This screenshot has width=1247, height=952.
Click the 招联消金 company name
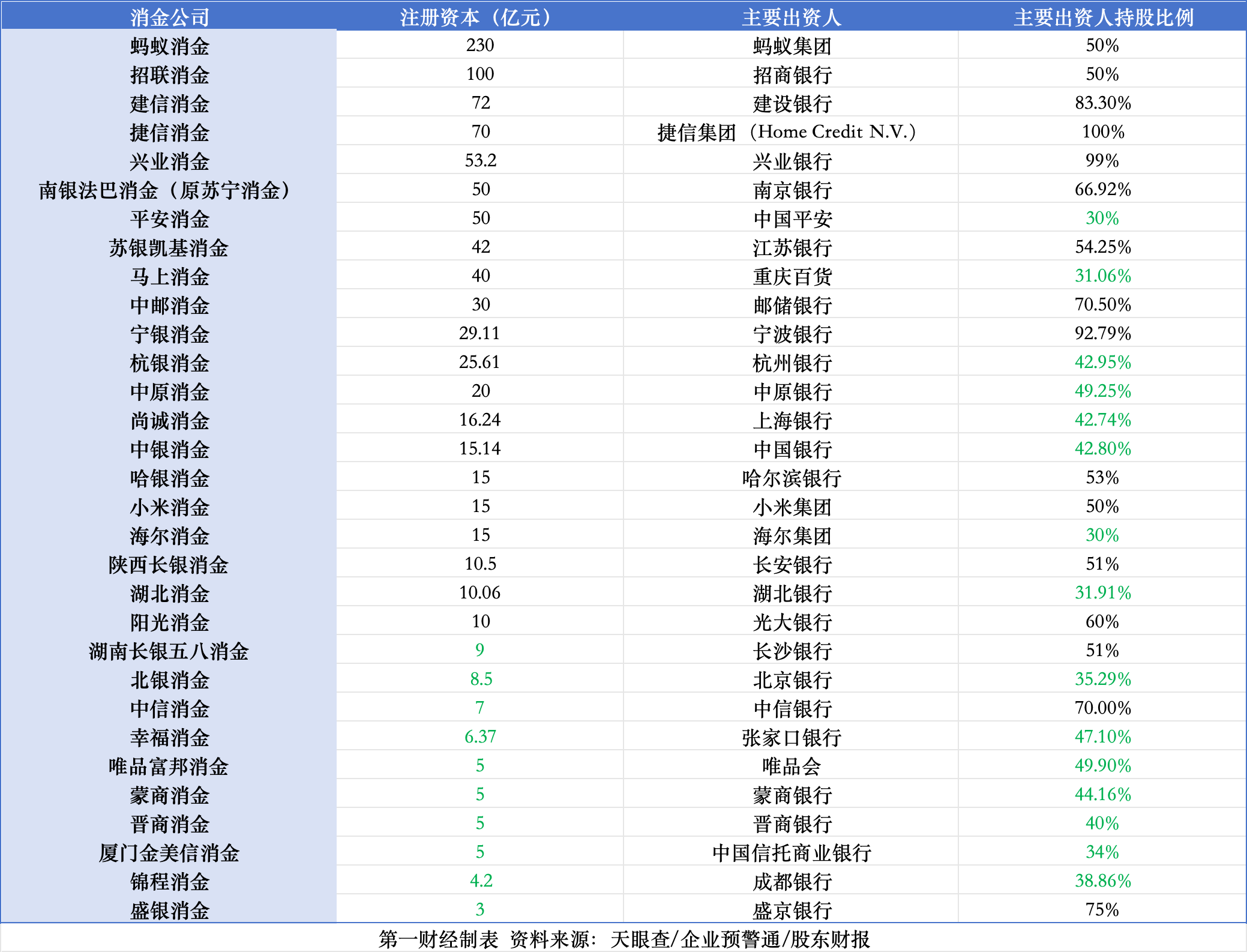[168, 74]
